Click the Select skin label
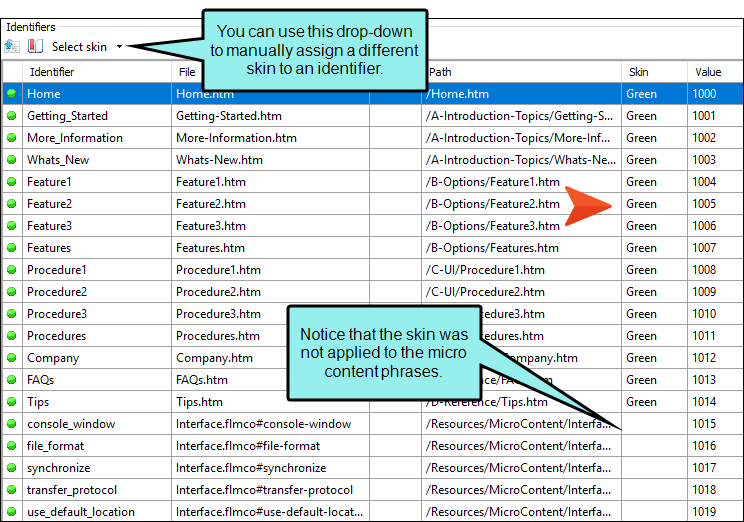Viewport: 744px width, 522px height. 79,47
